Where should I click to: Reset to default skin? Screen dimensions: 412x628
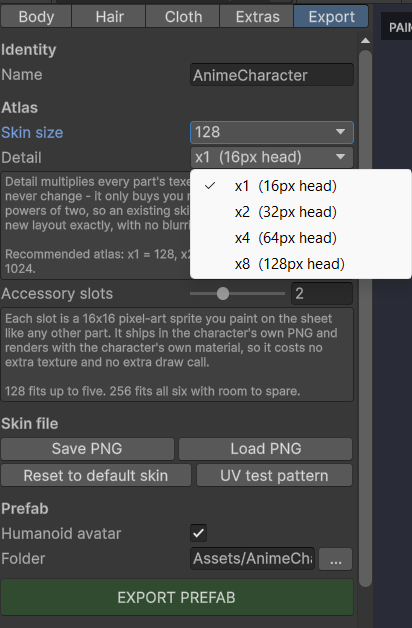tap(96, 475)
